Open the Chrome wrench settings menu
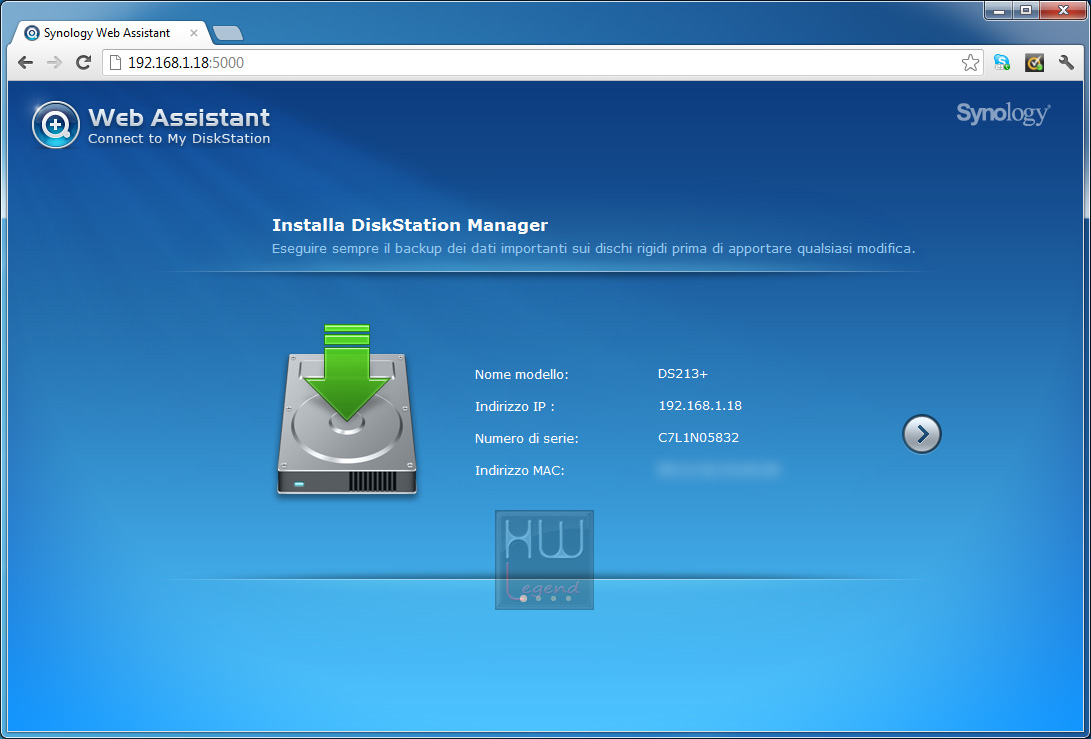This screenshot has width=1091, height=739. 1066,63
